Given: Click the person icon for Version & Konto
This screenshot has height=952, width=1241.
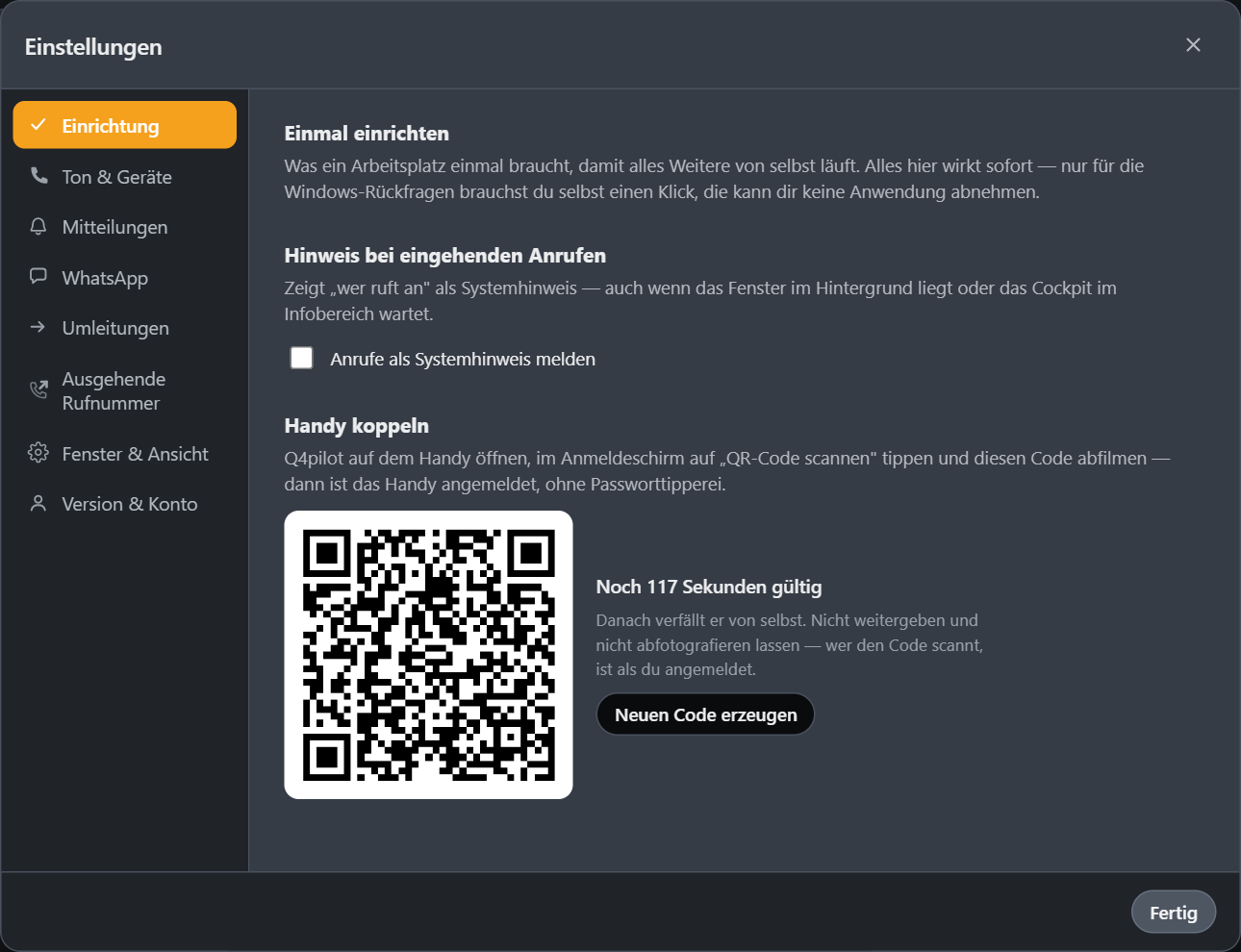Looking at the screenshot, I should coord(38,503).
